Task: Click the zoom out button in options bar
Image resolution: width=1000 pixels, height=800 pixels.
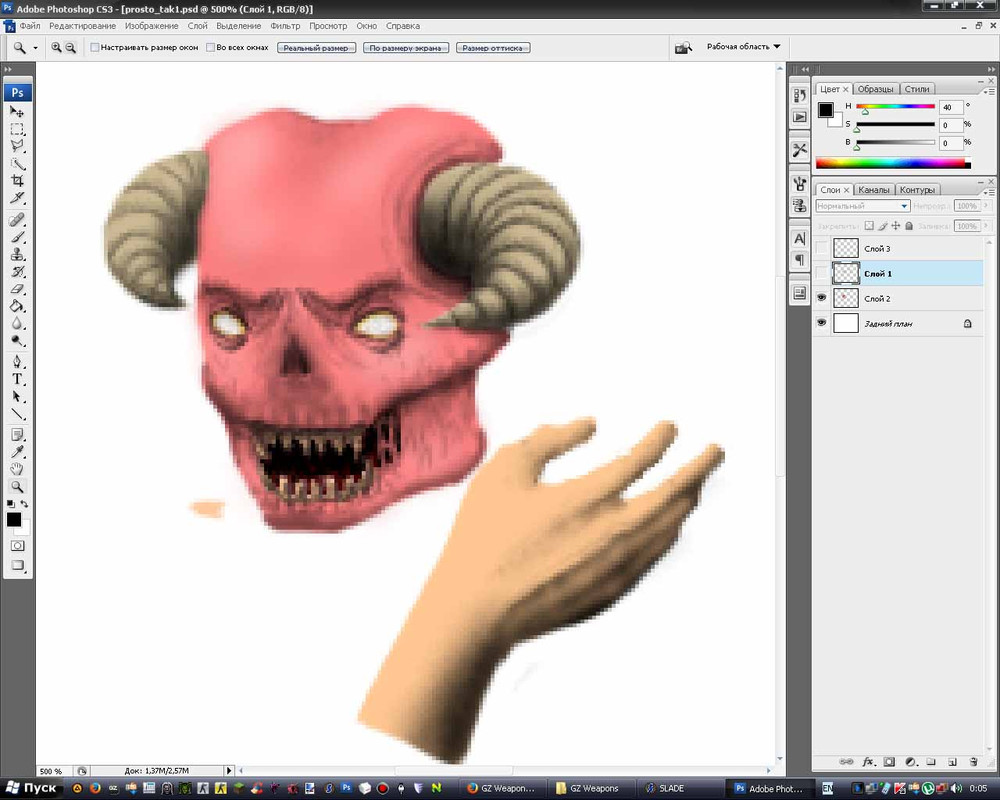Action: 71,47
